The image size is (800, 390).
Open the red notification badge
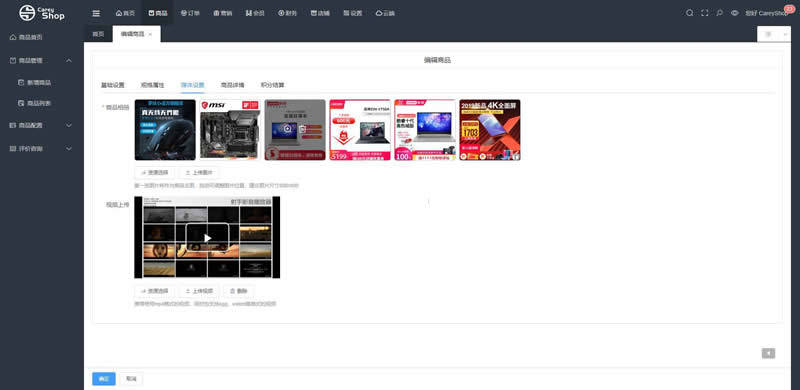pyautogui.click(x=789, y=8)
